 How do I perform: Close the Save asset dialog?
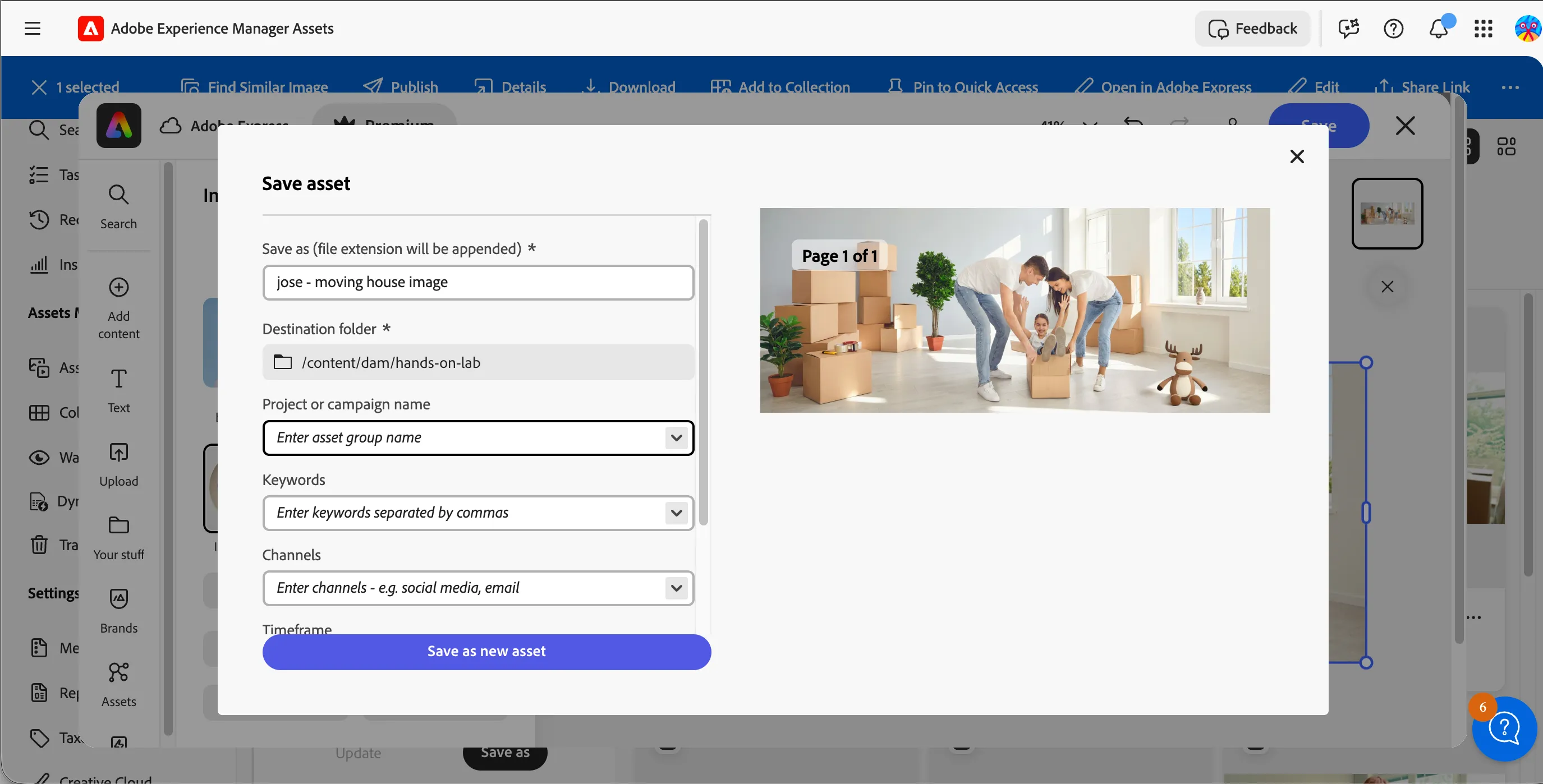1297,156
